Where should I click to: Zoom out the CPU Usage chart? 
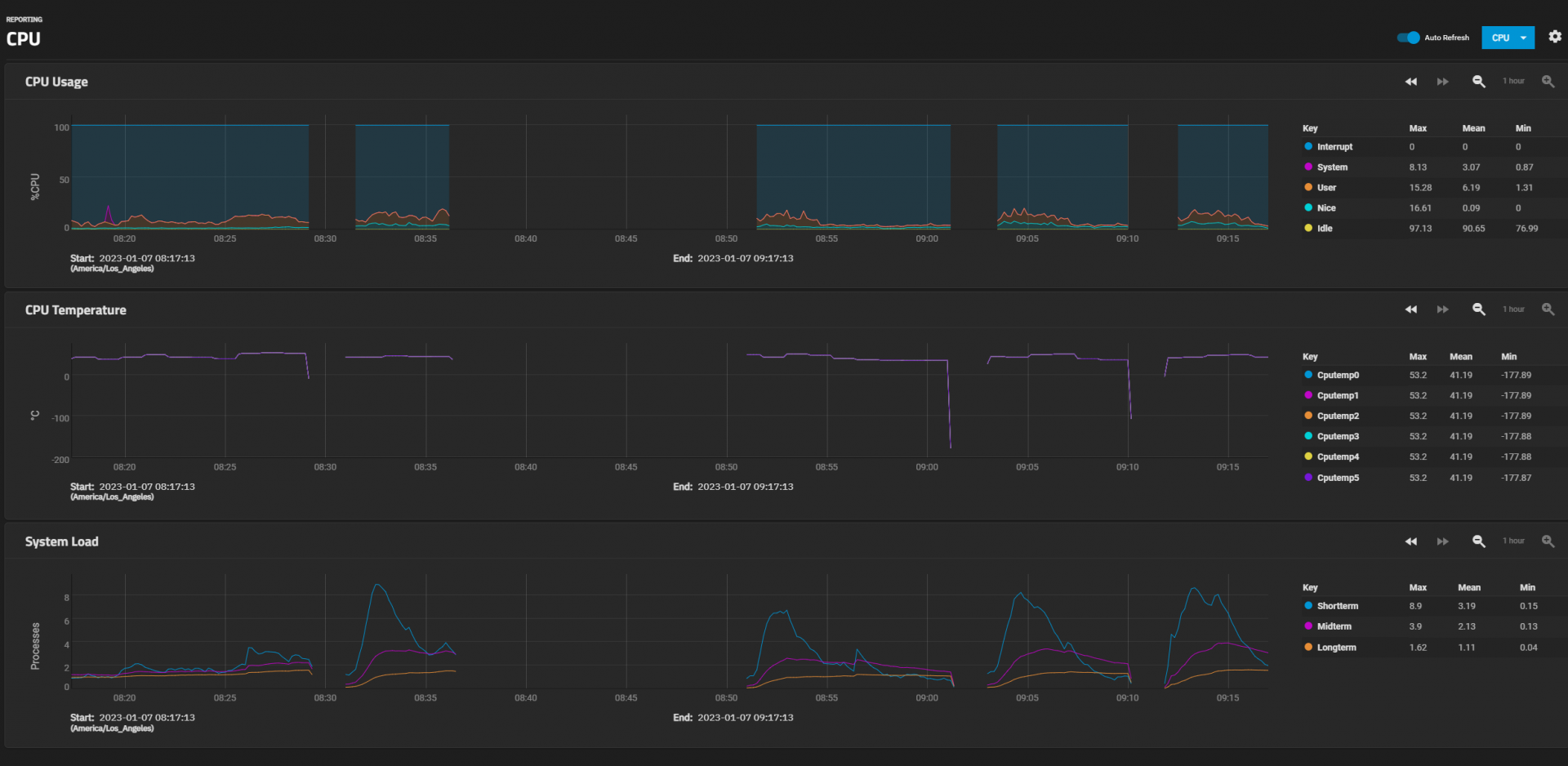click(x=1478, y=82)
